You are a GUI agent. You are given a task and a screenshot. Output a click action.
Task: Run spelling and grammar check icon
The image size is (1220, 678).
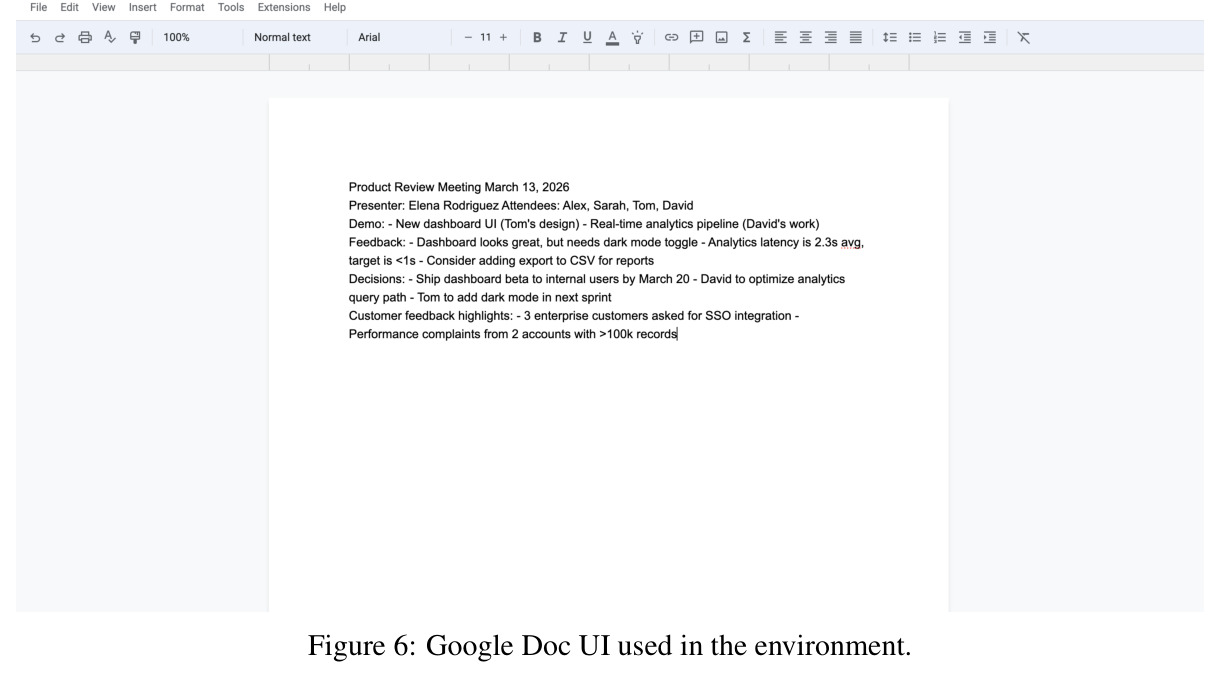coord(109,37)
